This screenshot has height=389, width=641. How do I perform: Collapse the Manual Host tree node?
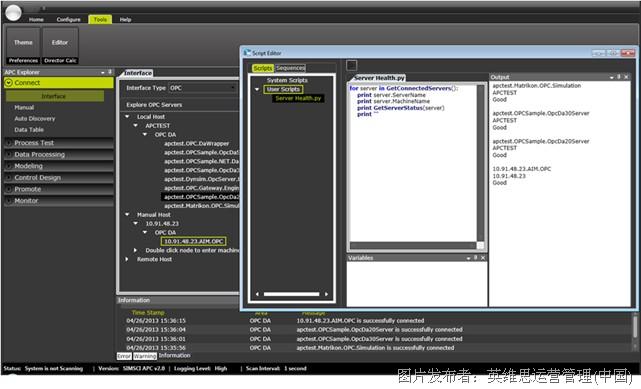pos(127,215)
